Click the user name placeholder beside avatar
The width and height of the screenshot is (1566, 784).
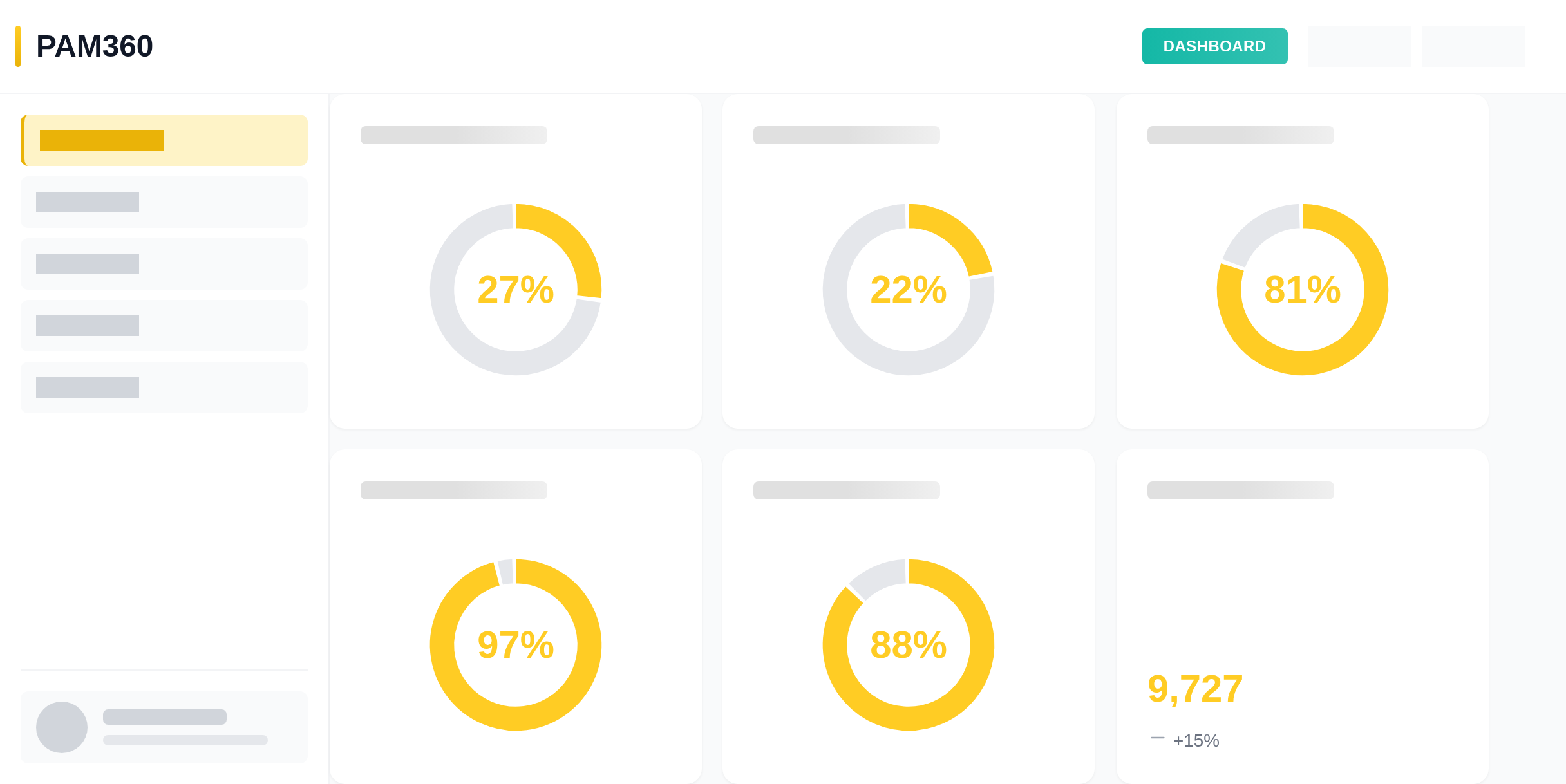pyautogui.click(x=165, y=717)
